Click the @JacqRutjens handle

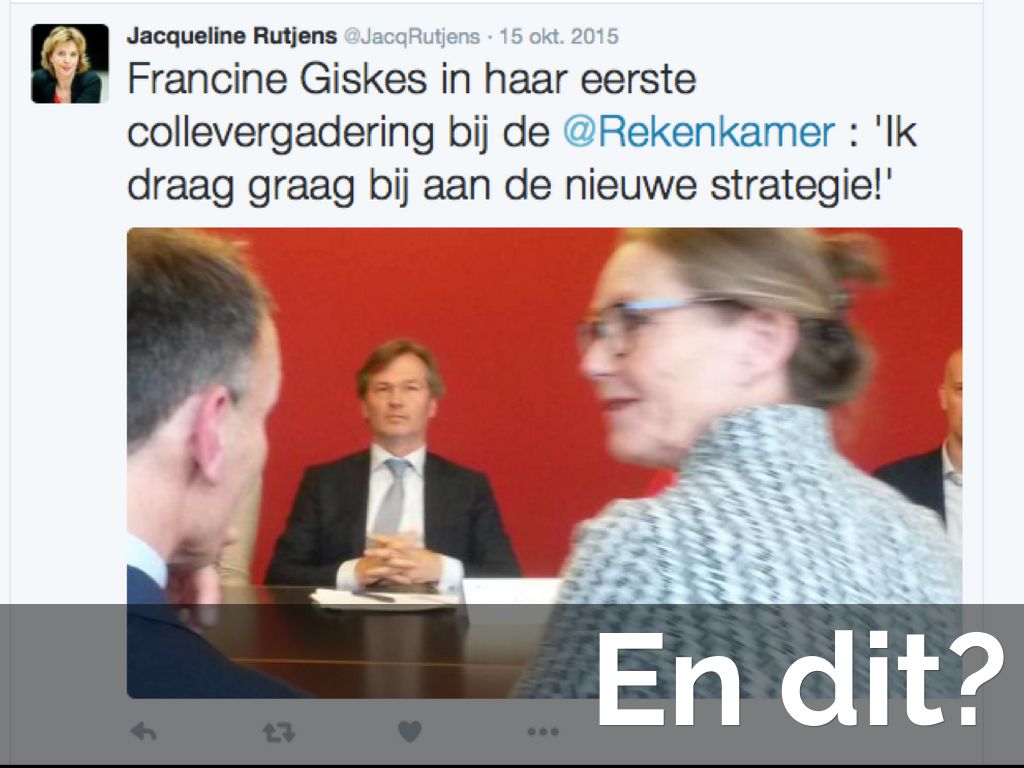pyautogui.click(x=411, y=37)
